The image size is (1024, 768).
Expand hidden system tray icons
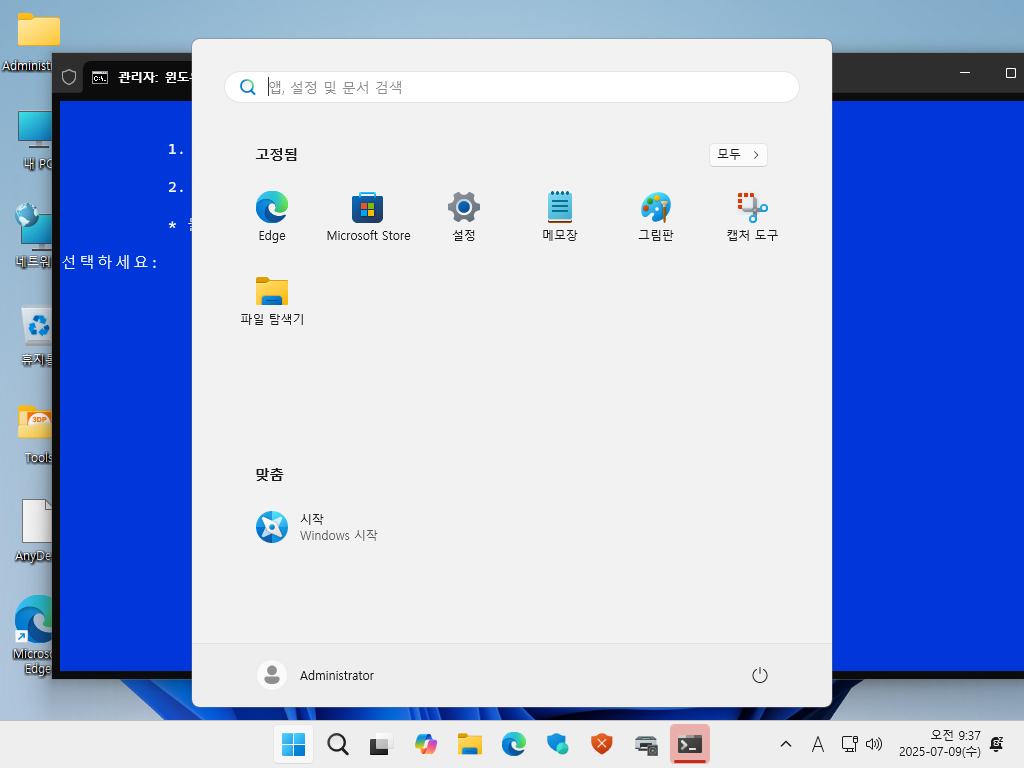[786, 744]
